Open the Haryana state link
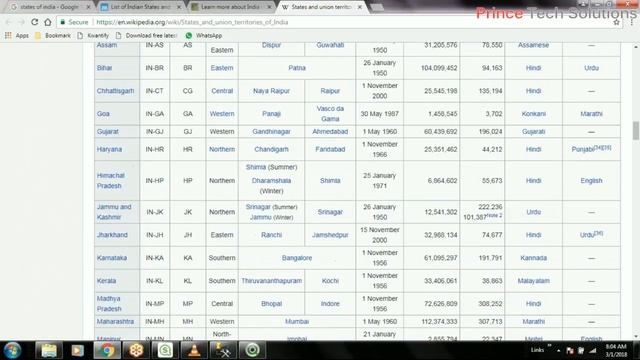 coord(109,149)
